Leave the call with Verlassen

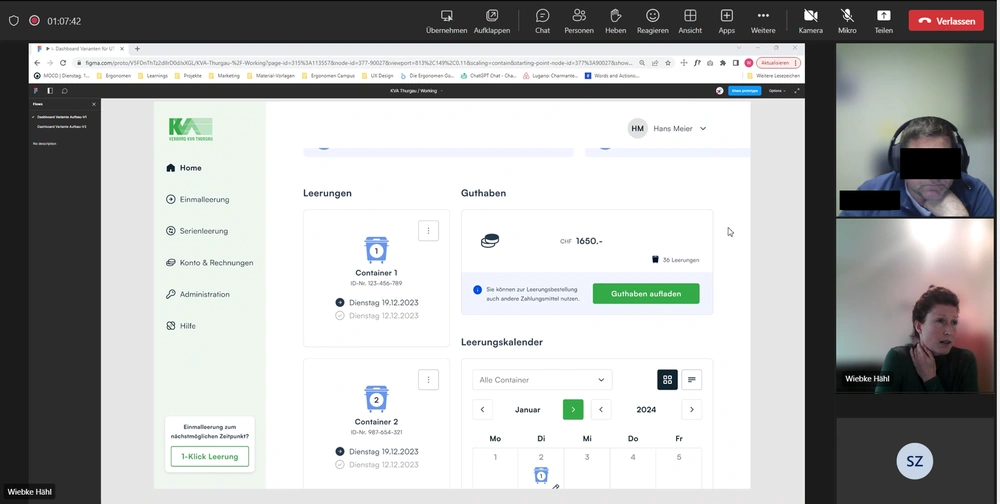(x=946, y=20)
